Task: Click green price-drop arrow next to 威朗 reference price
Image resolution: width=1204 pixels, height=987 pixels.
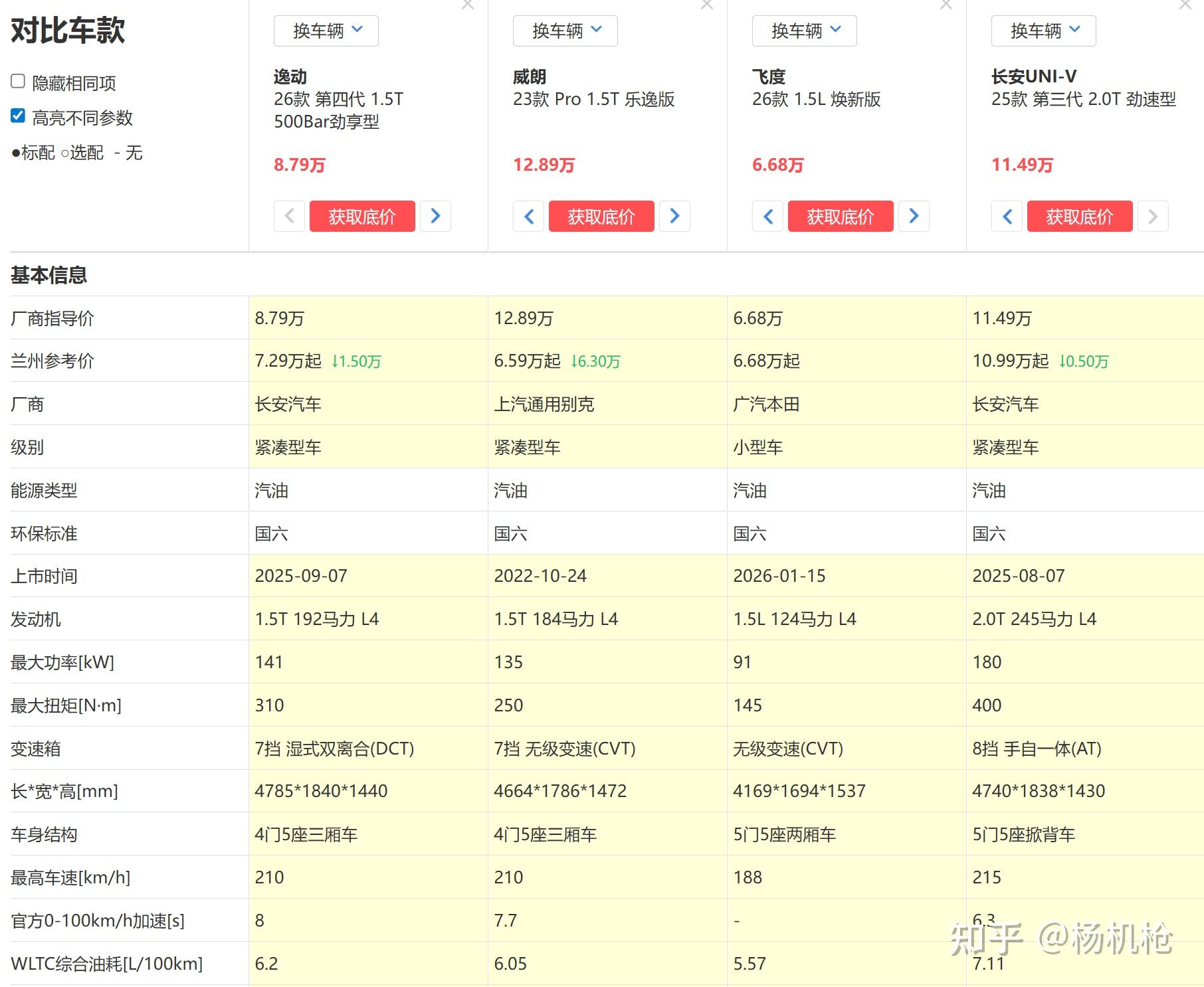Action: pos(596,362)
